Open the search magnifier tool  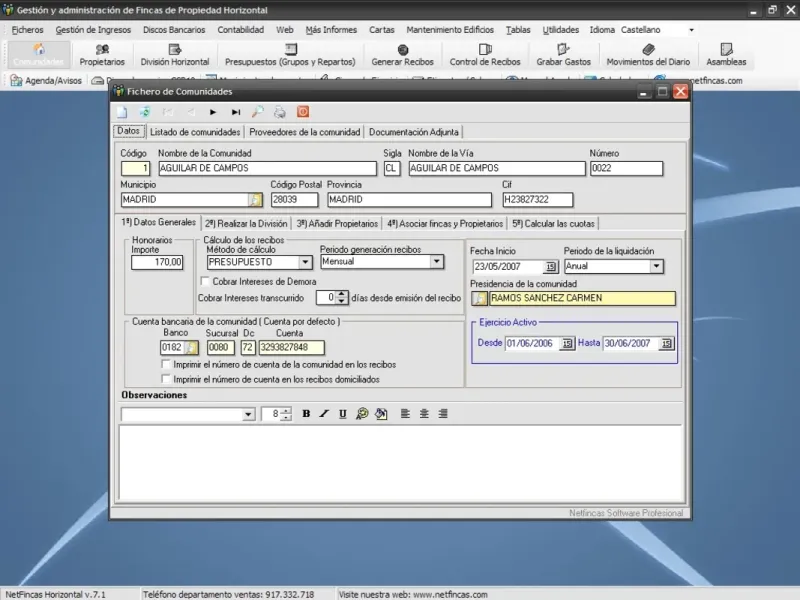coord(258,112)
